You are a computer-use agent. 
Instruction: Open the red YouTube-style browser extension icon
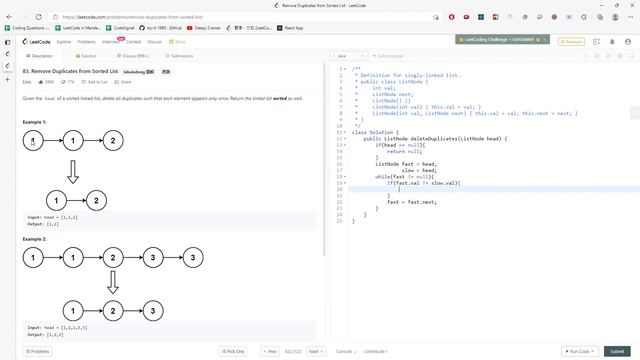click(466, 17)
